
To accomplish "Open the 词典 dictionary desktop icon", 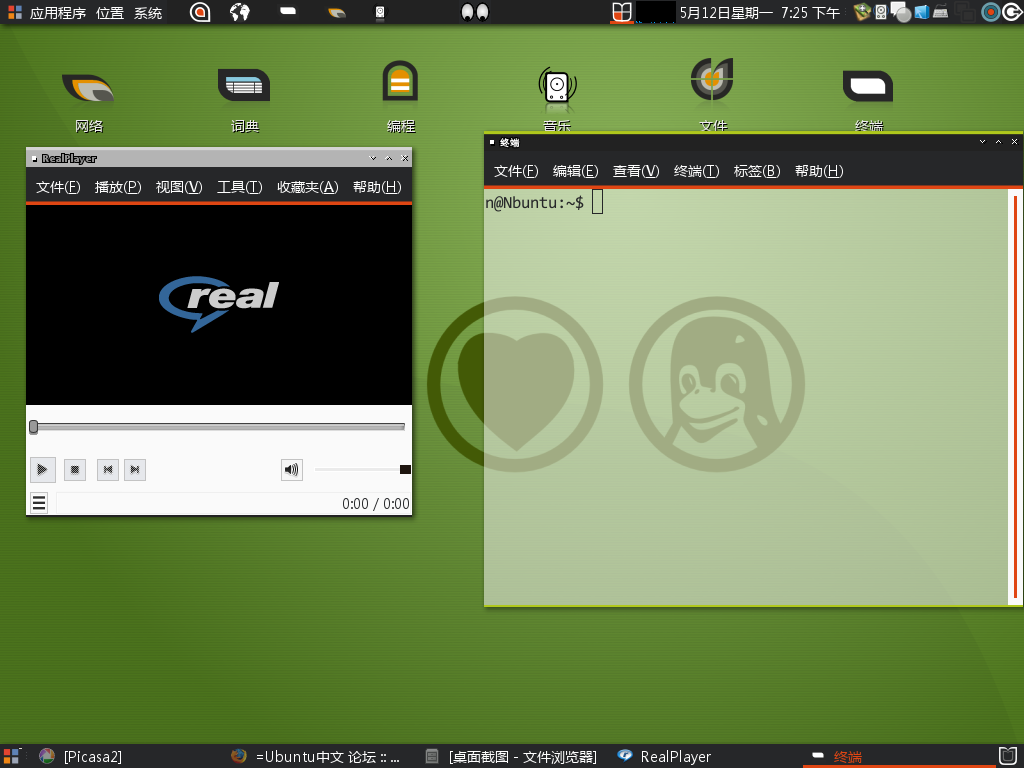I will (x=244, y=86).
